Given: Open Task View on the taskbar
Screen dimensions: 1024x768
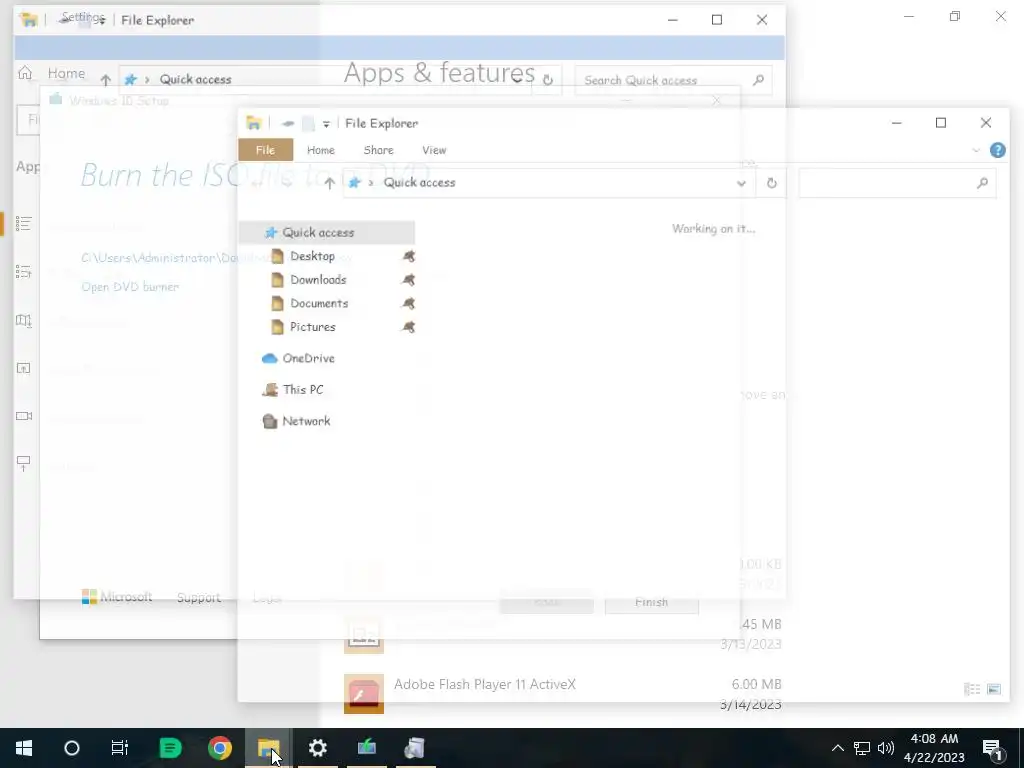Looking at the screenshot, I should click(120, 748).
